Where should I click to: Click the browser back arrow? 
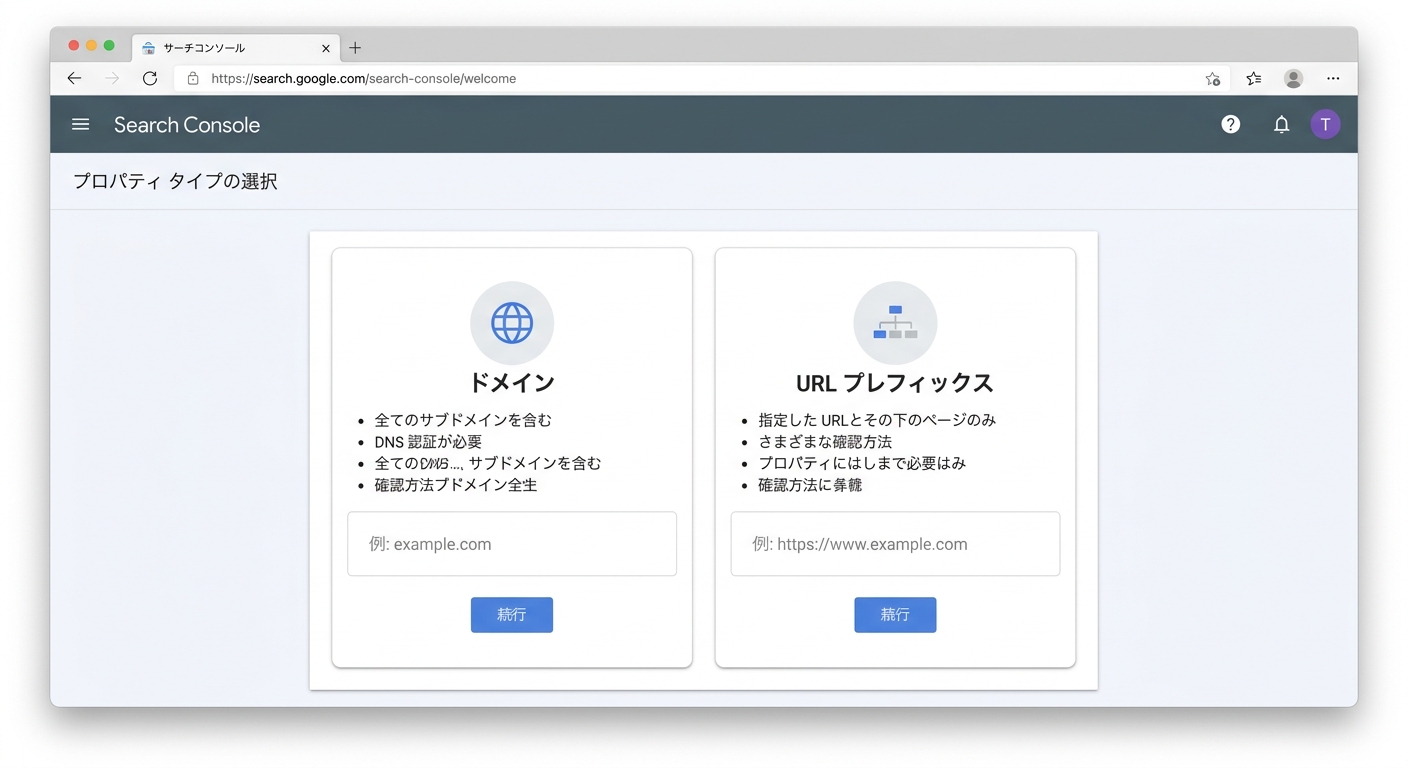pos(74,78)
